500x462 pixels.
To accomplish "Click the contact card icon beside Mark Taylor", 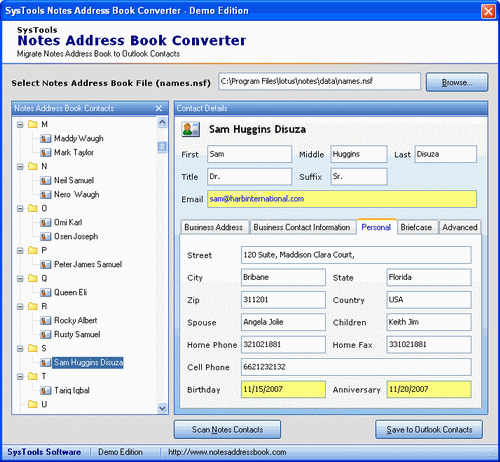I will point(45,152).
